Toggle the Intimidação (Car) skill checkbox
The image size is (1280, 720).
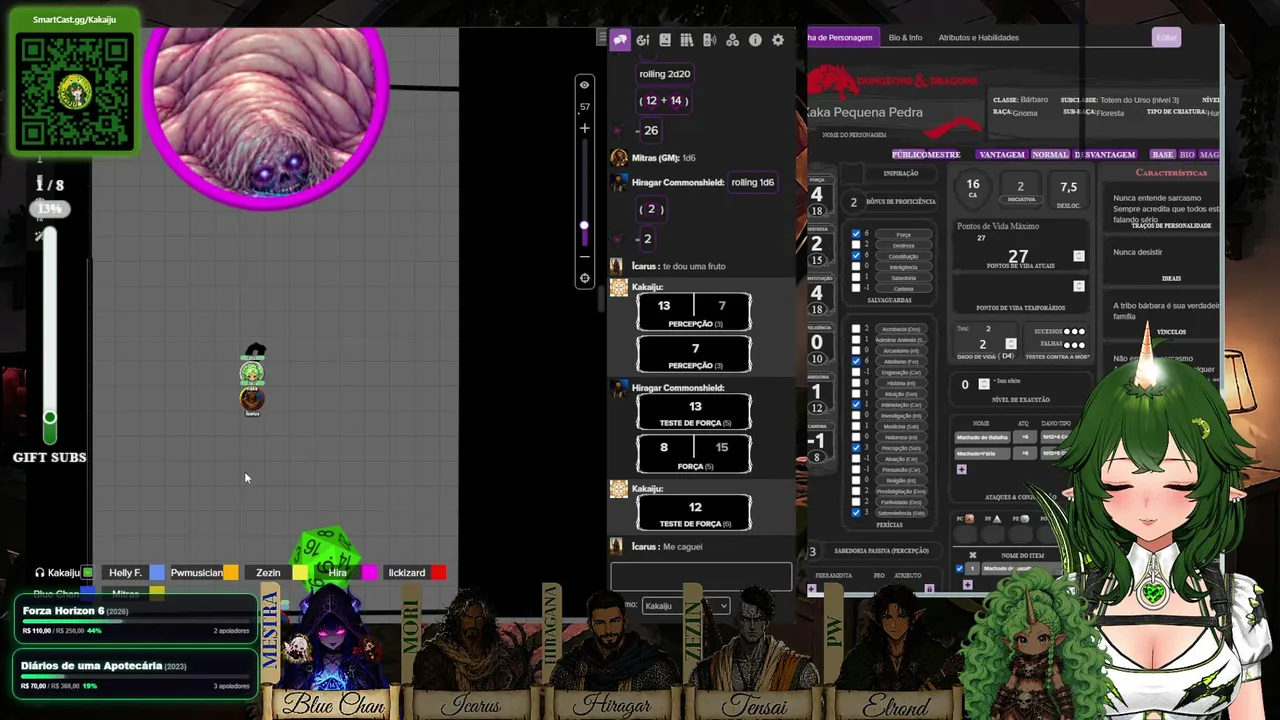coord(855,404)
